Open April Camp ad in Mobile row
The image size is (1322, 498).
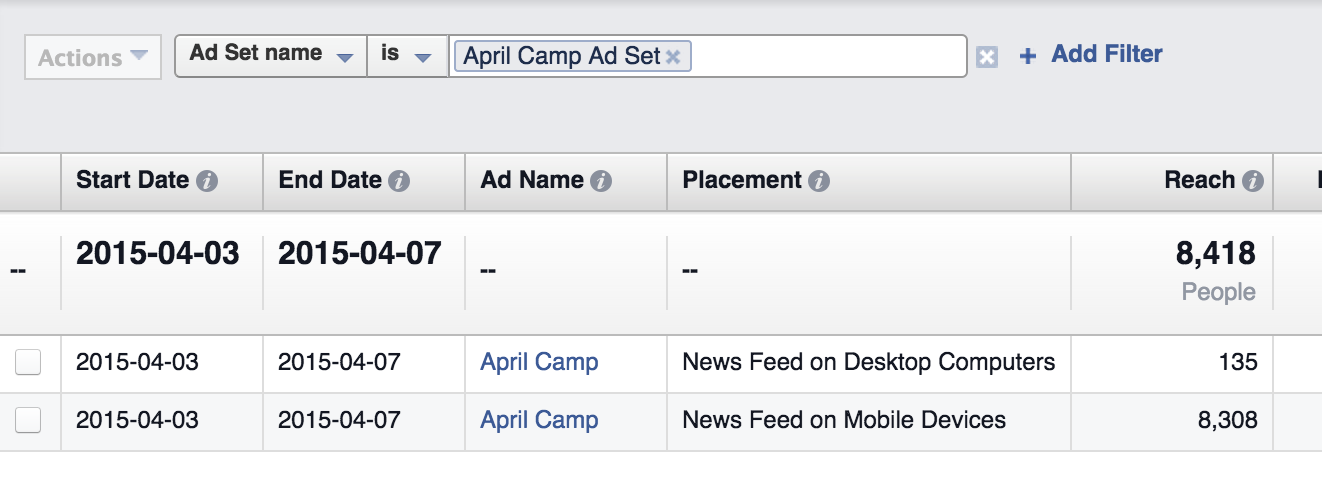coord(539,420)
